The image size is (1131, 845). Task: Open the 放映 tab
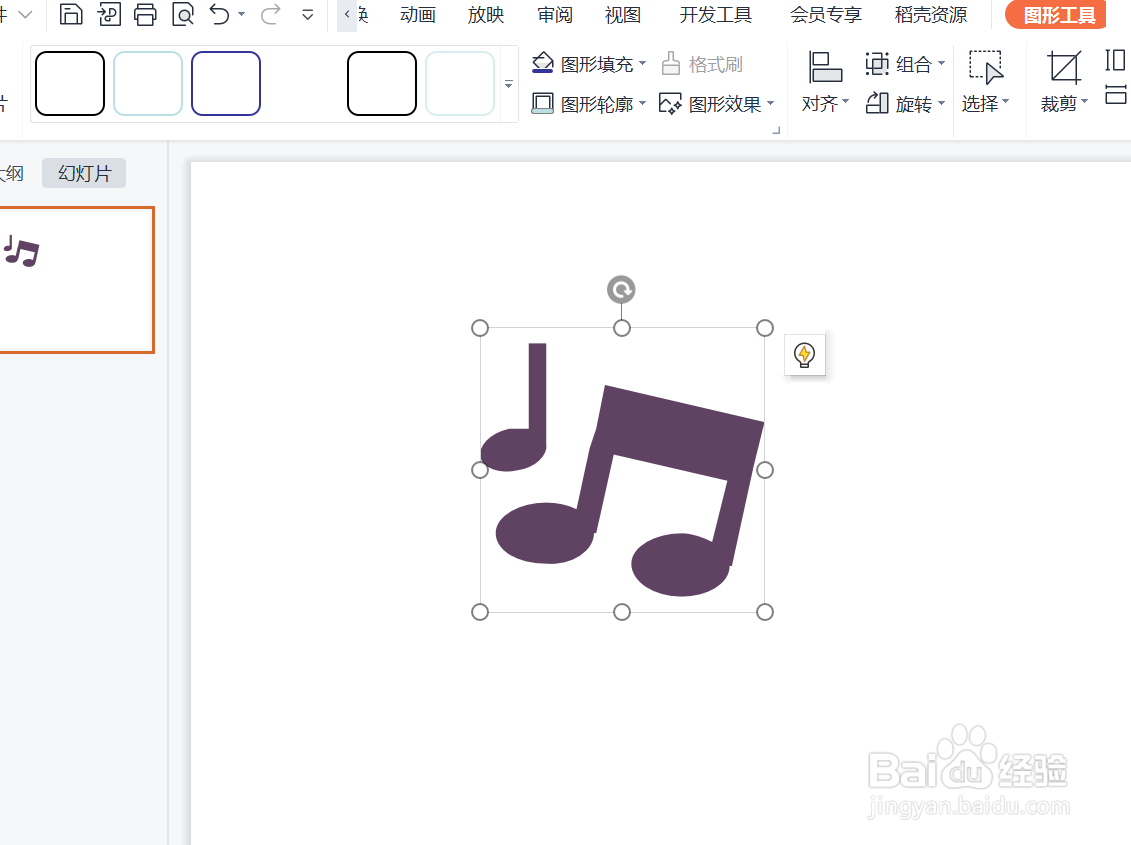click(x=485, y=14)
